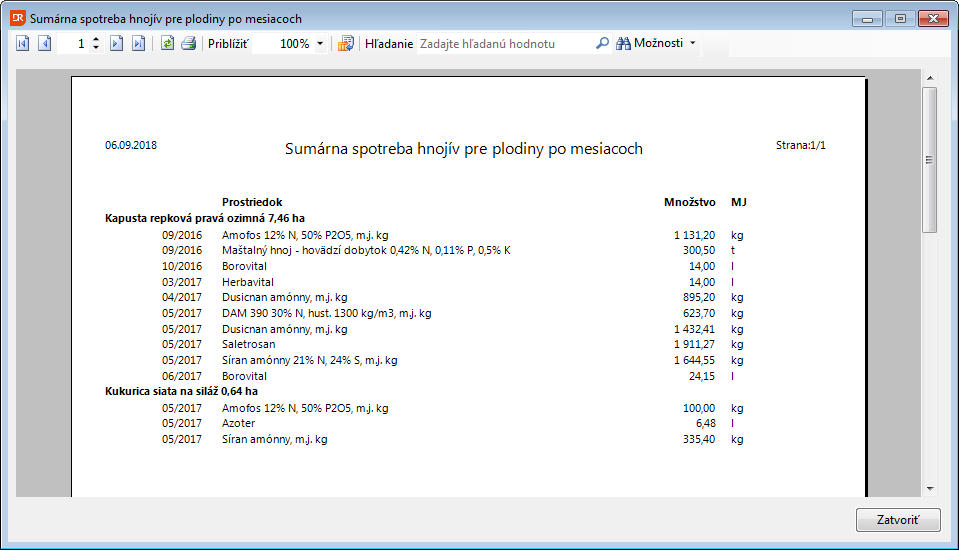Viewport: 959px width, 550px height.
Task: Click the MJ column header
Action: tap(739, 203)
